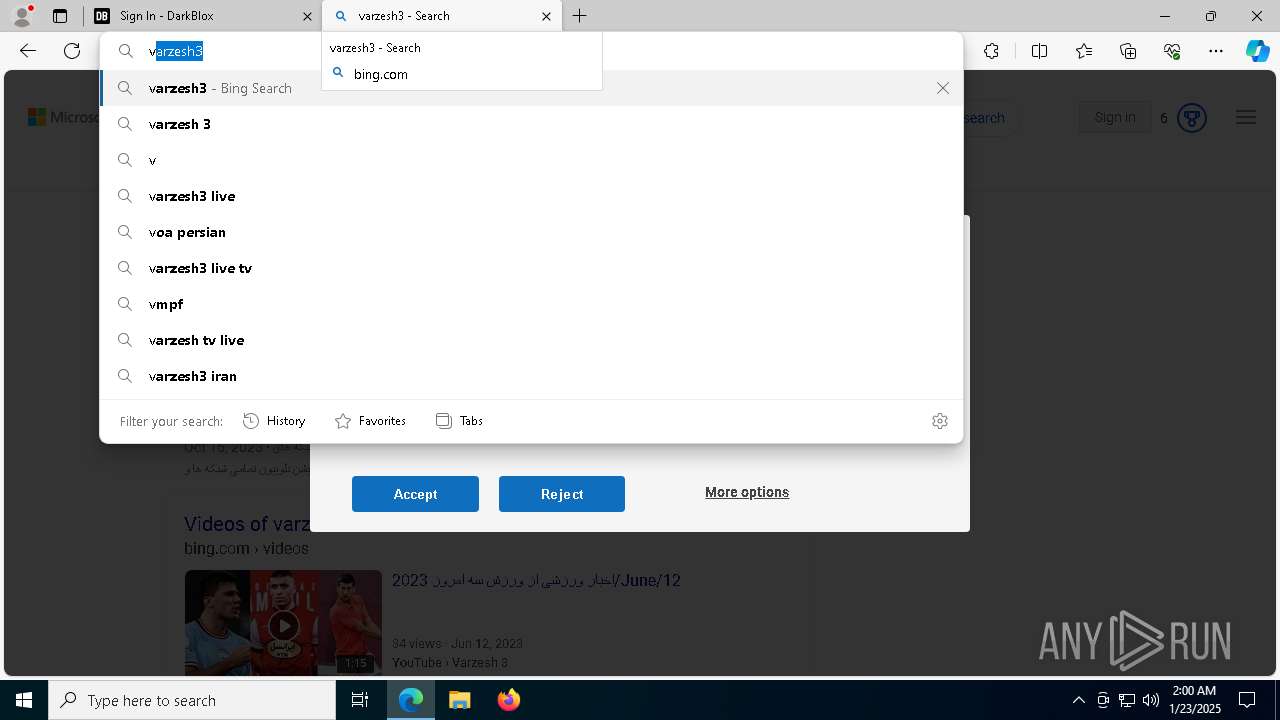The image size is (1280, 720).
Task: Choose the single letter 'v' suggestion
Action: pos(531,160)
